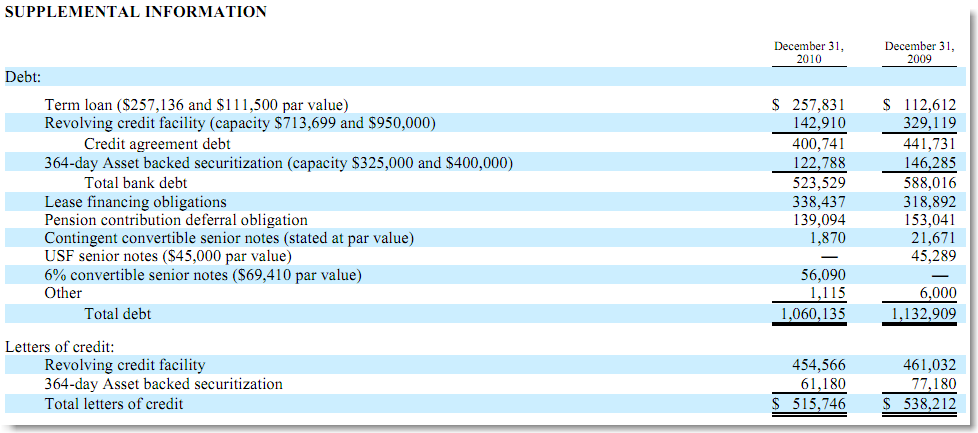Select value 1,870

(x=828, y=238)
